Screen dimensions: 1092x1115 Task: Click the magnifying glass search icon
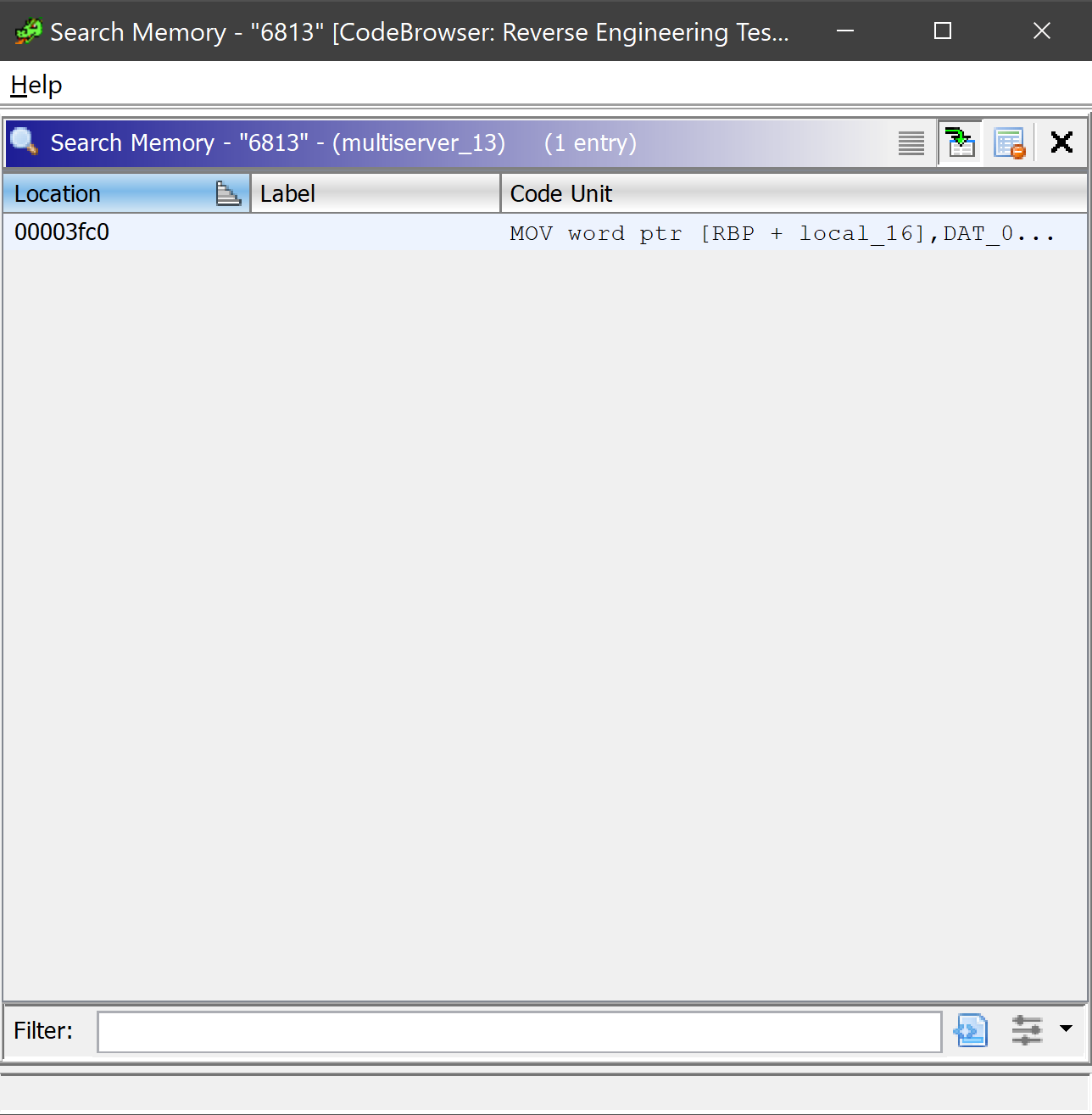click(23, 142)
